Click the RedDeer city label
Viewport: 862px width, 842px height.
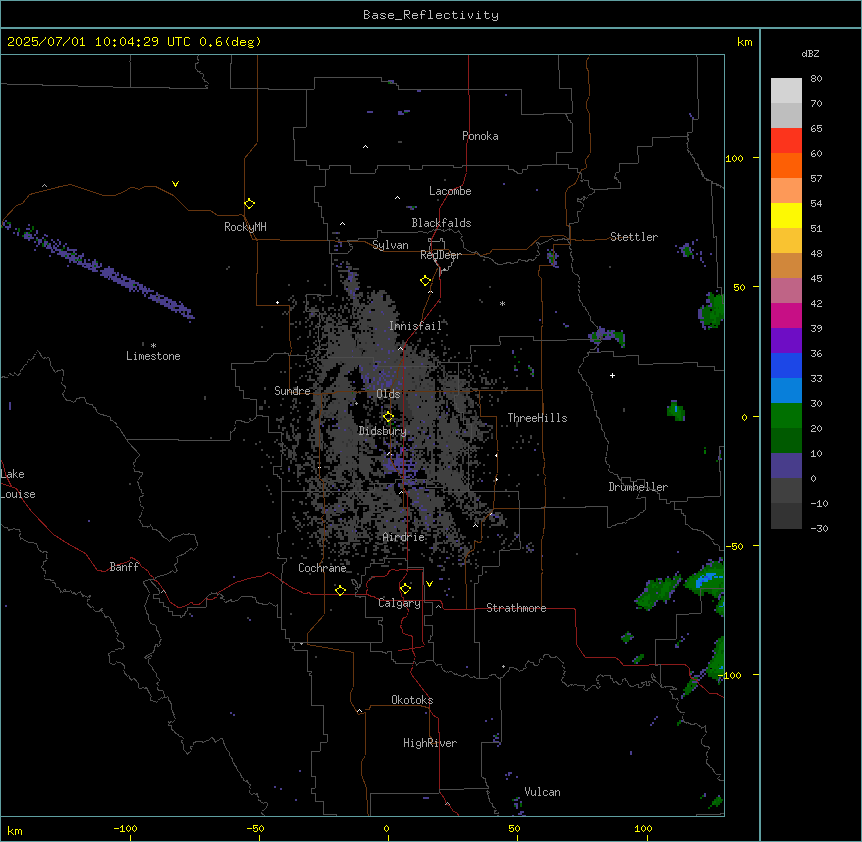click(440, 255)
